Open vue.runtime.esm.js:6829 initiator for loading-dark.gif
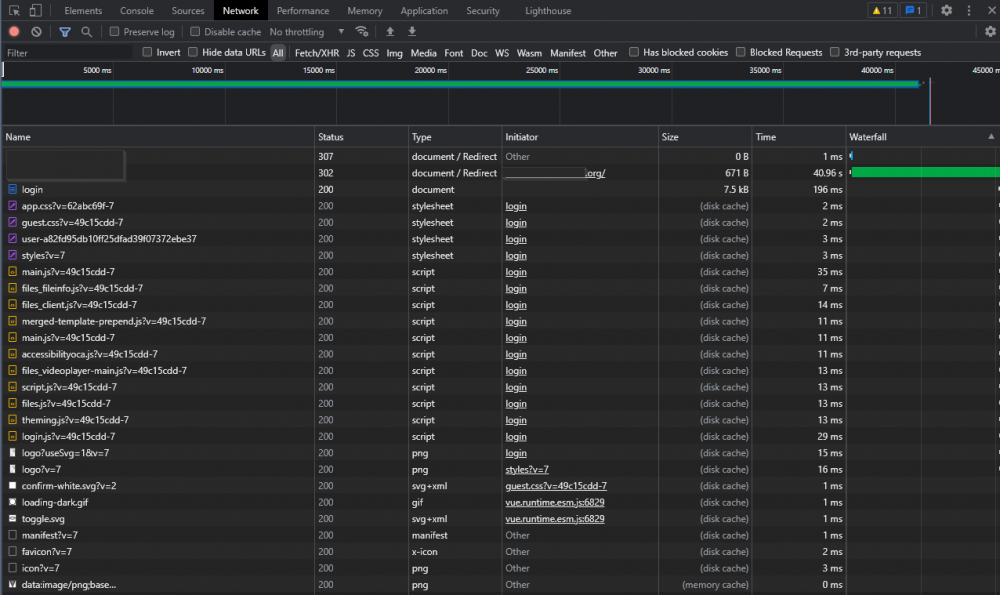The height and width of the screenshot is (595, 1000). (555, 503)
